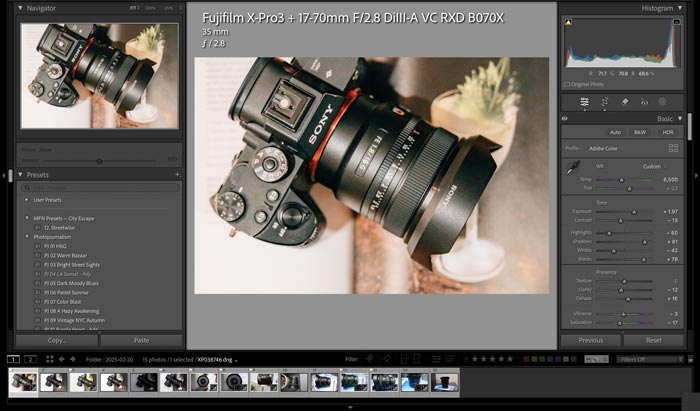
Task: Hide the filmstrip with bottom arrow
Action: click(x=350, y=407)
